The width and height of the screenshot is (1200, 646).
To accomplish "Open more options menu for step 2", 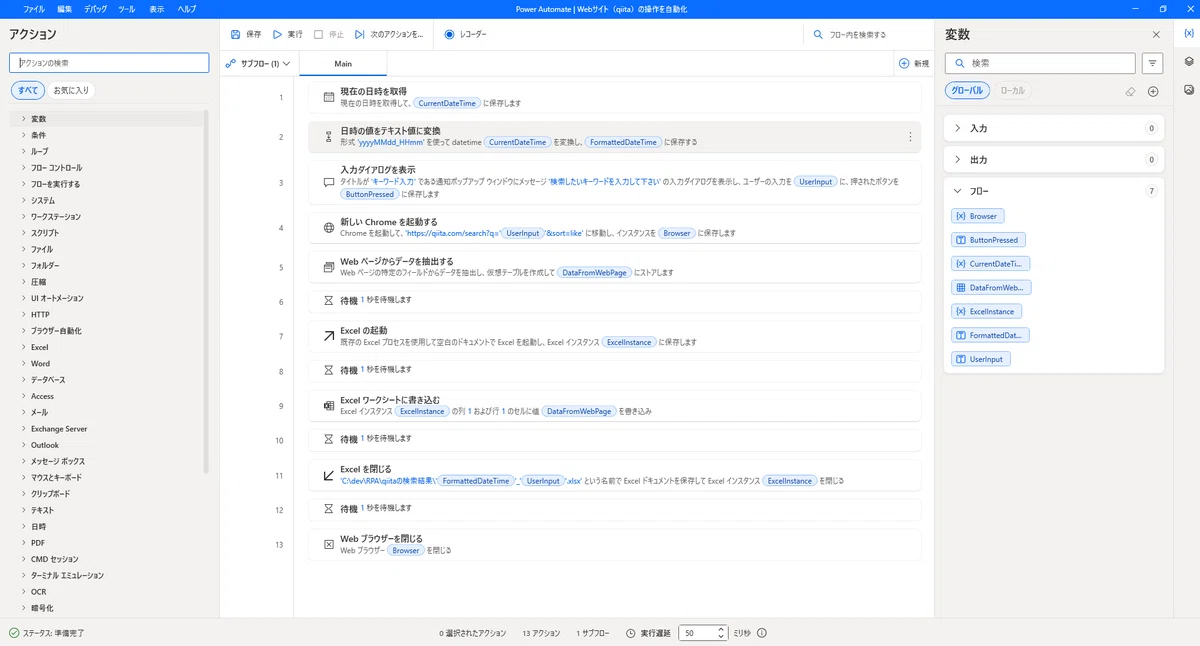I will point(909,137).
